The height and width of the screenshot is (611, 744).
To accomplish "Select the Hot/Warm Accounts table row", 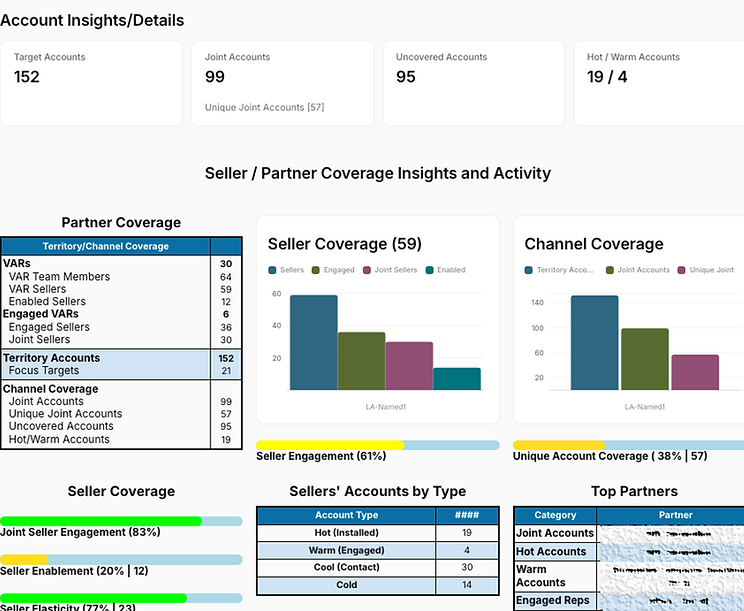I will click(x=121, y=439).
